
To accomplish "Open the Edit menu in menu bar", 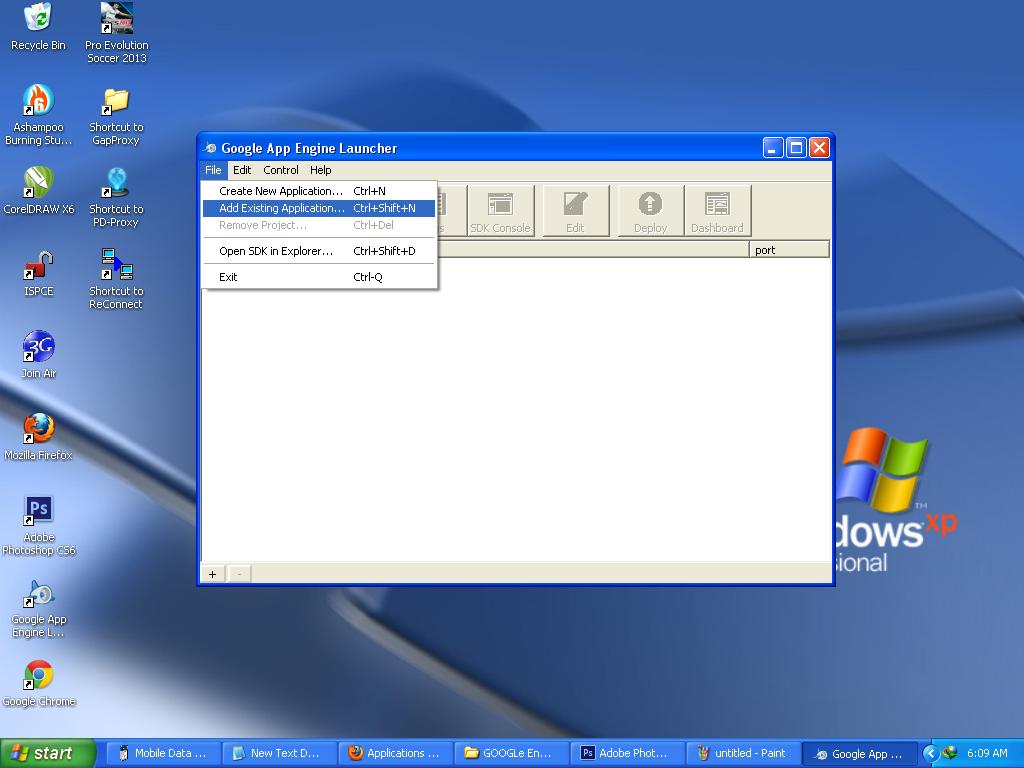I will (242, 170).
